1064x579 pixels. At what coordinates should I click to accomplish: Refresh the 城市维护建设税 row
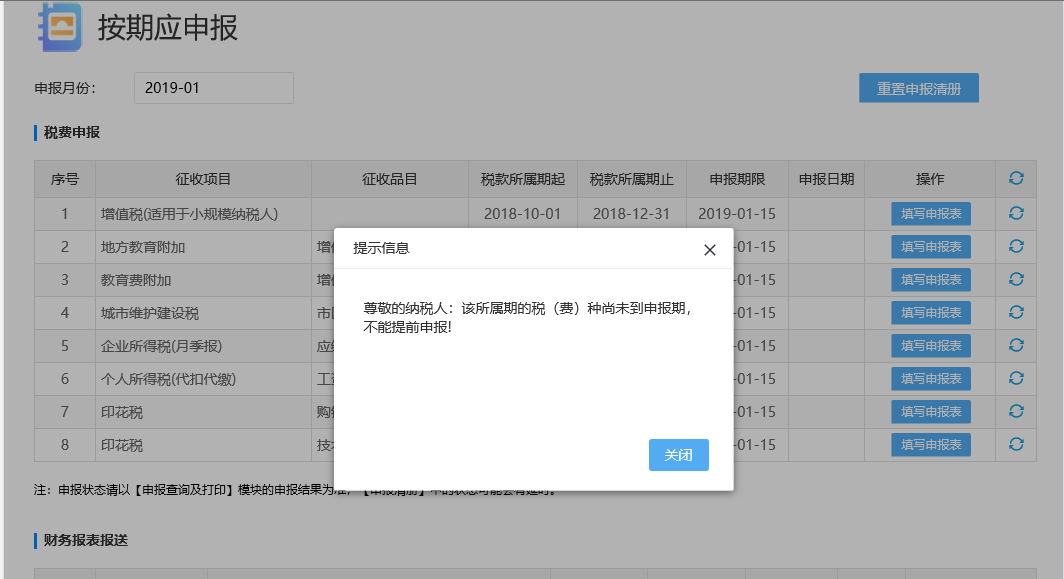[x=1016, y=312]
